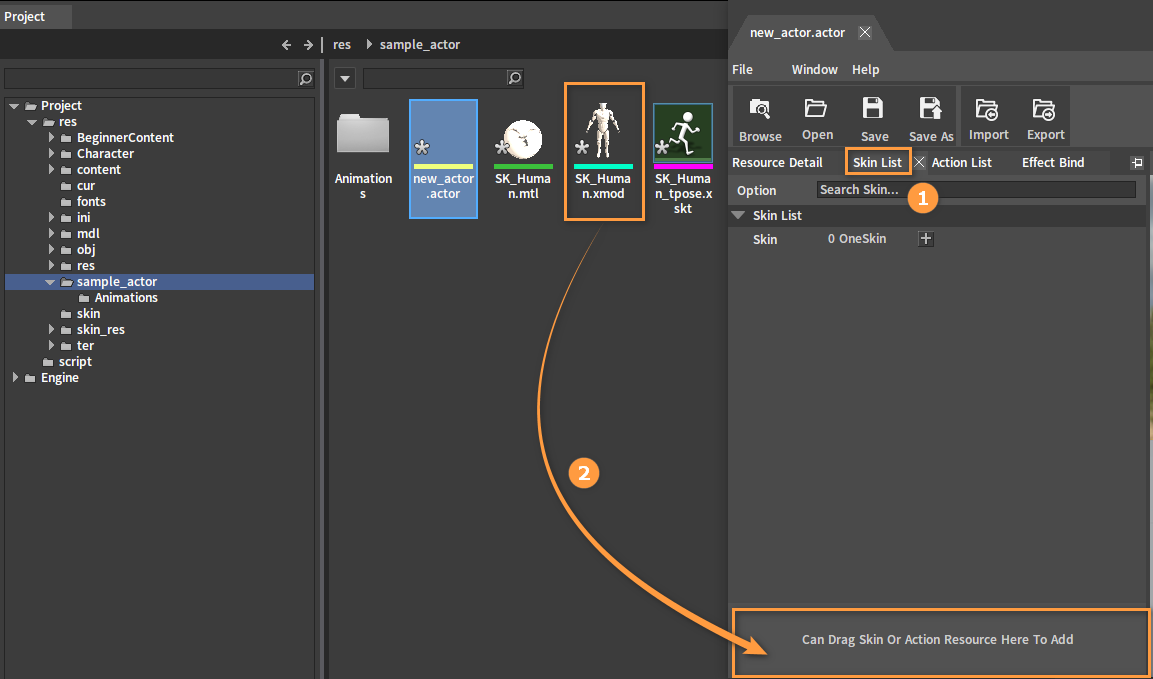Select the Engine node in the tree
This screenshot has height=679, width=1153.
60,378
